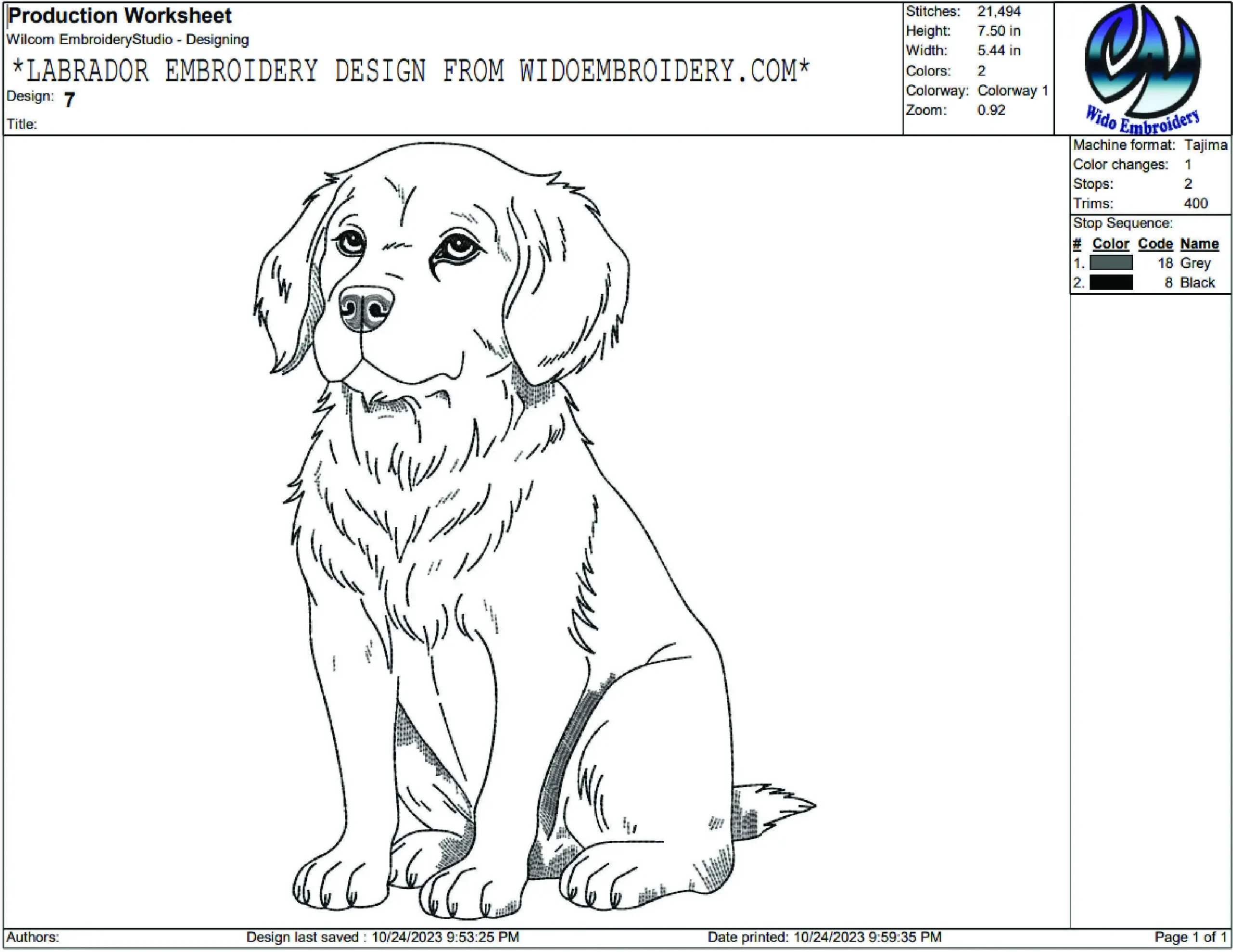The image size is (1233, 952).
Task: Click the 'Color' column header
Action: coord(1111,244)
